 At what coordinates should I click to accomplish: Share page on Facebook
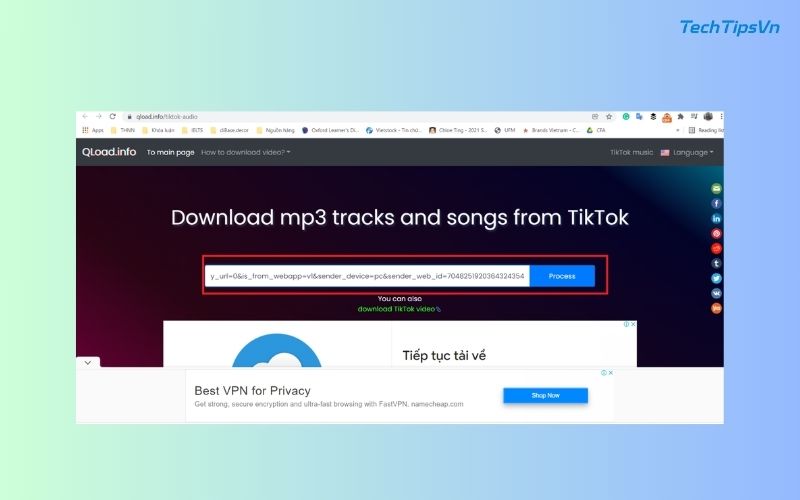click(x=716, y=204)
